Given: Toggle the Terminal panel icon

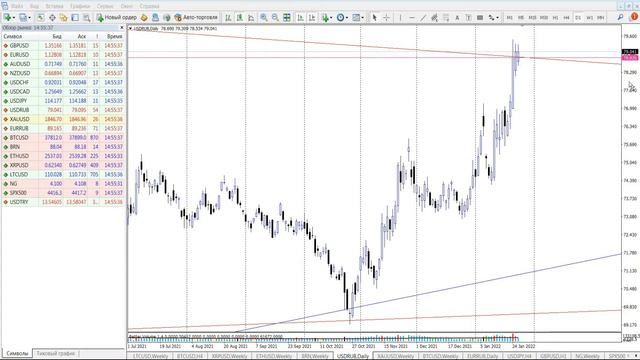Looking at the screenshot, I should [75, 18].
